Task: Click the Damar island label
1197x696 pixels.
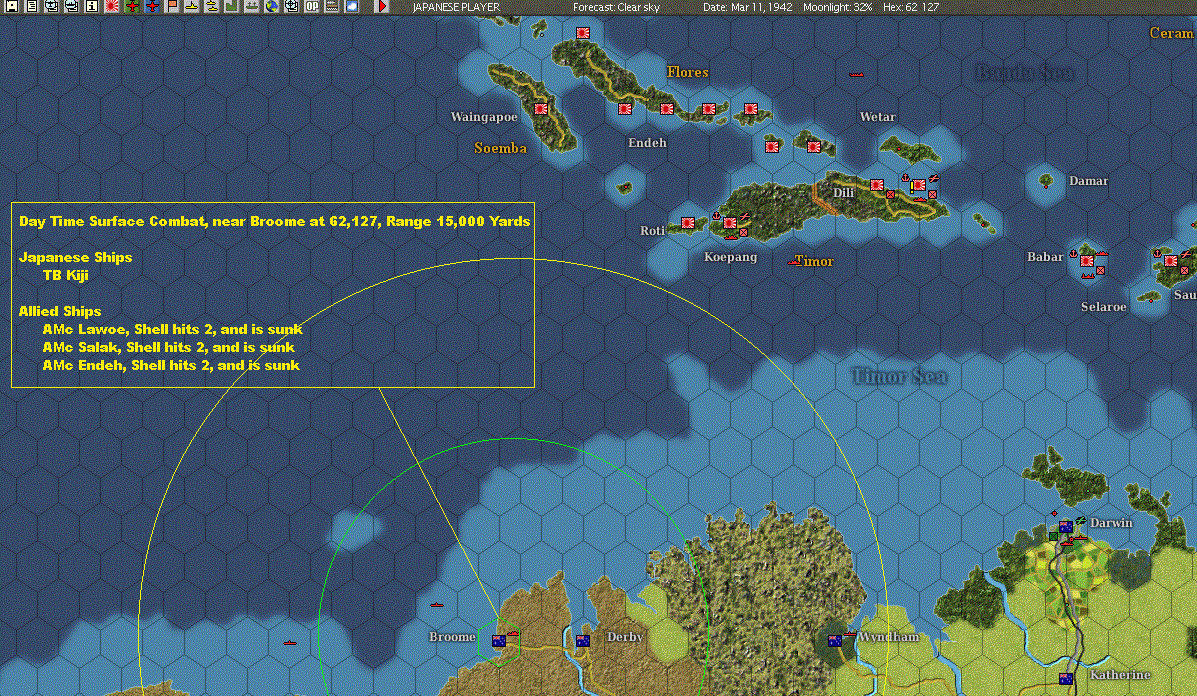Action: [x=1088, y=181]
